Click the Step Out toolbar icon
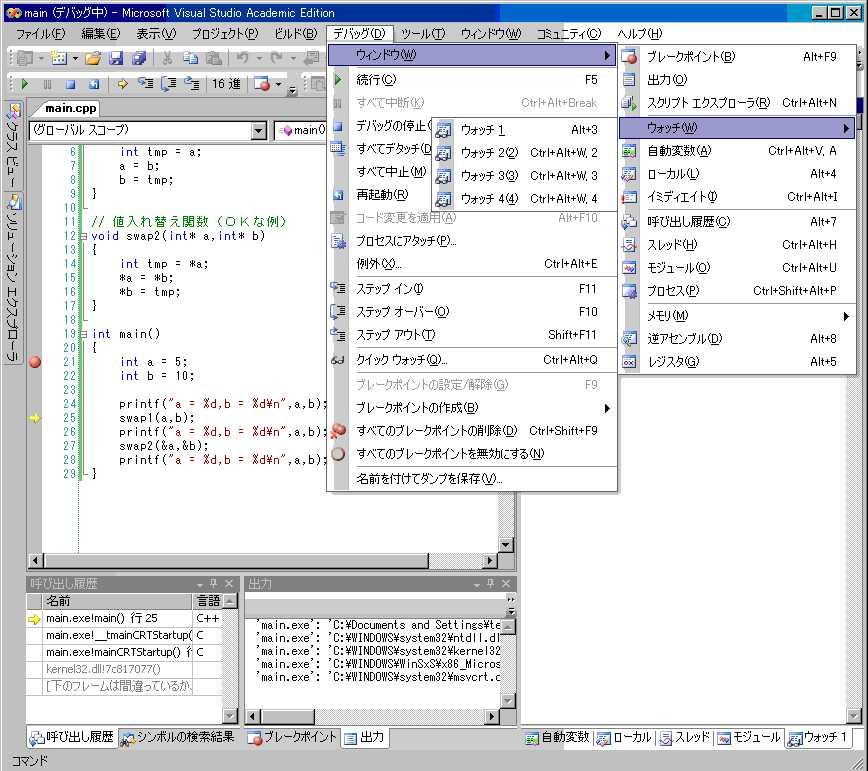The image size is (868, 771). tap(192, 84)
